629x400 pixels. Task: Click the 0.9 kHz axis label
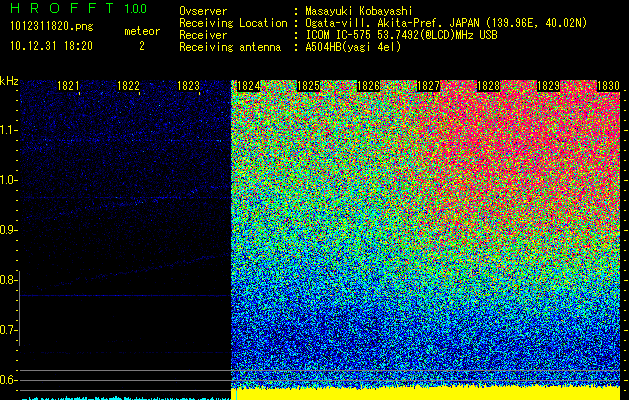(x=8, y=230)
